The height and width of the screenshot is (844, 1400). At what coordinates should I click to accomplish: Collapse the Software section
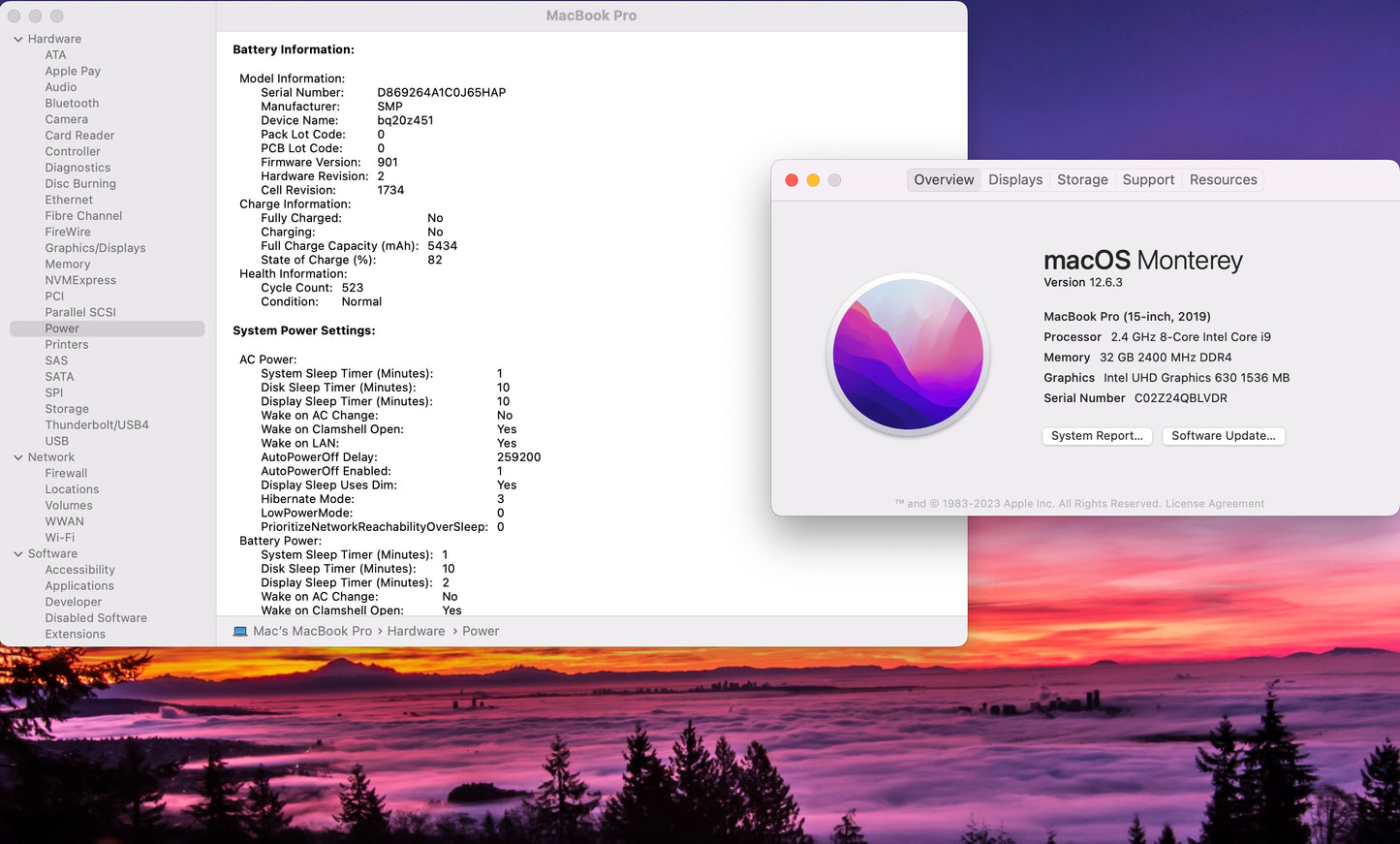pyautogui.click(x=16, y=553)
